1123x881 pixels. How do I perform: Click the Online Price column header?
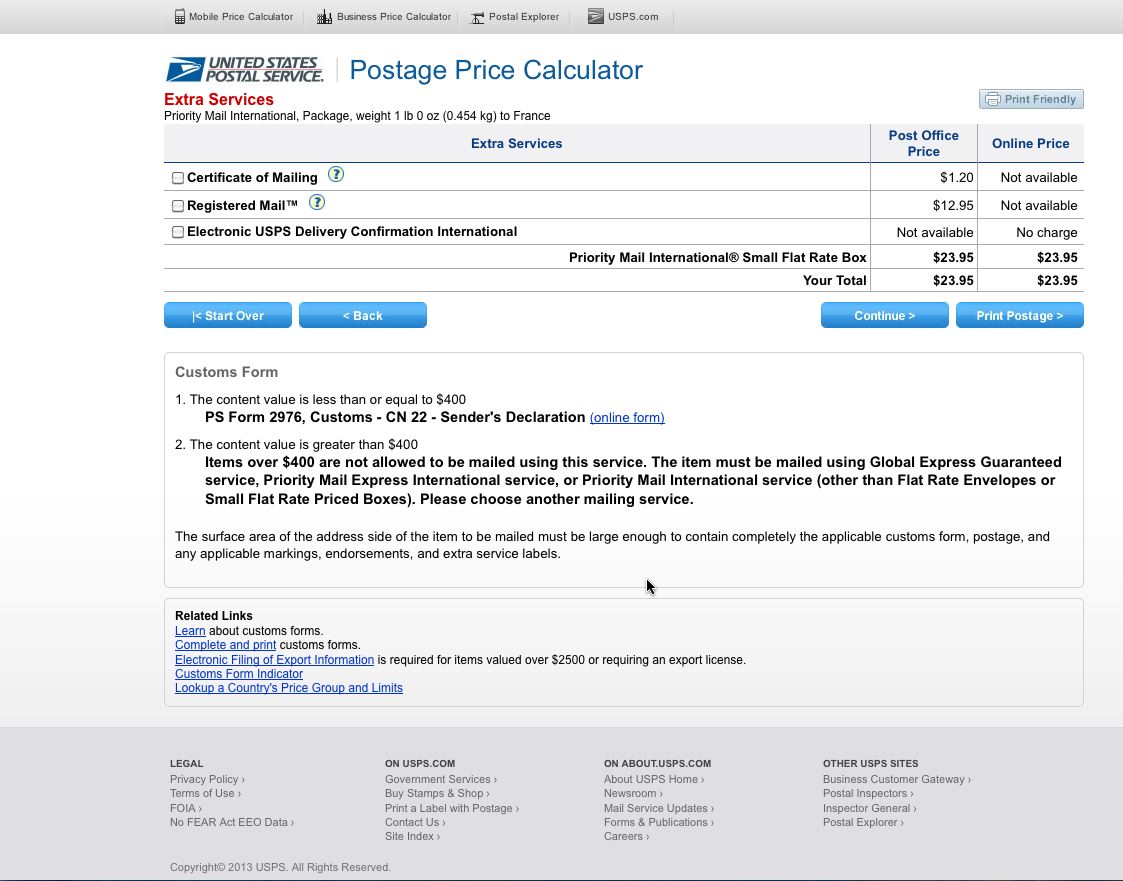pyautogui.click(x=1030, y=143)
